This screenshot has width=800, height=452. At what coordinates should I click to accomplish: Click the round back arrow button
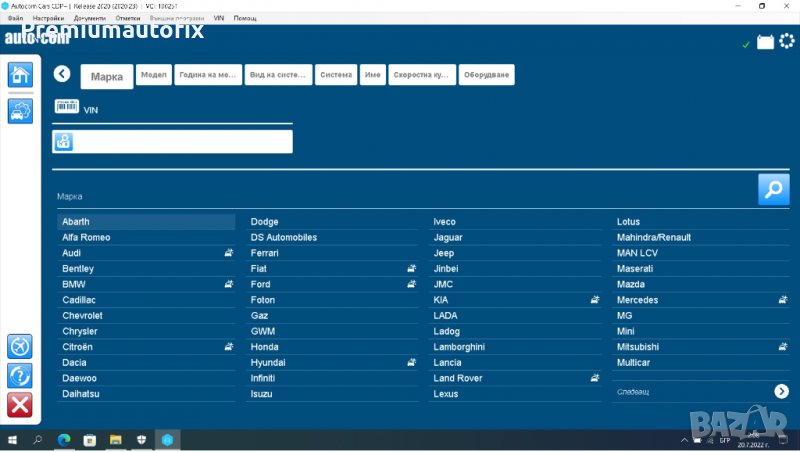coord(62,74)
